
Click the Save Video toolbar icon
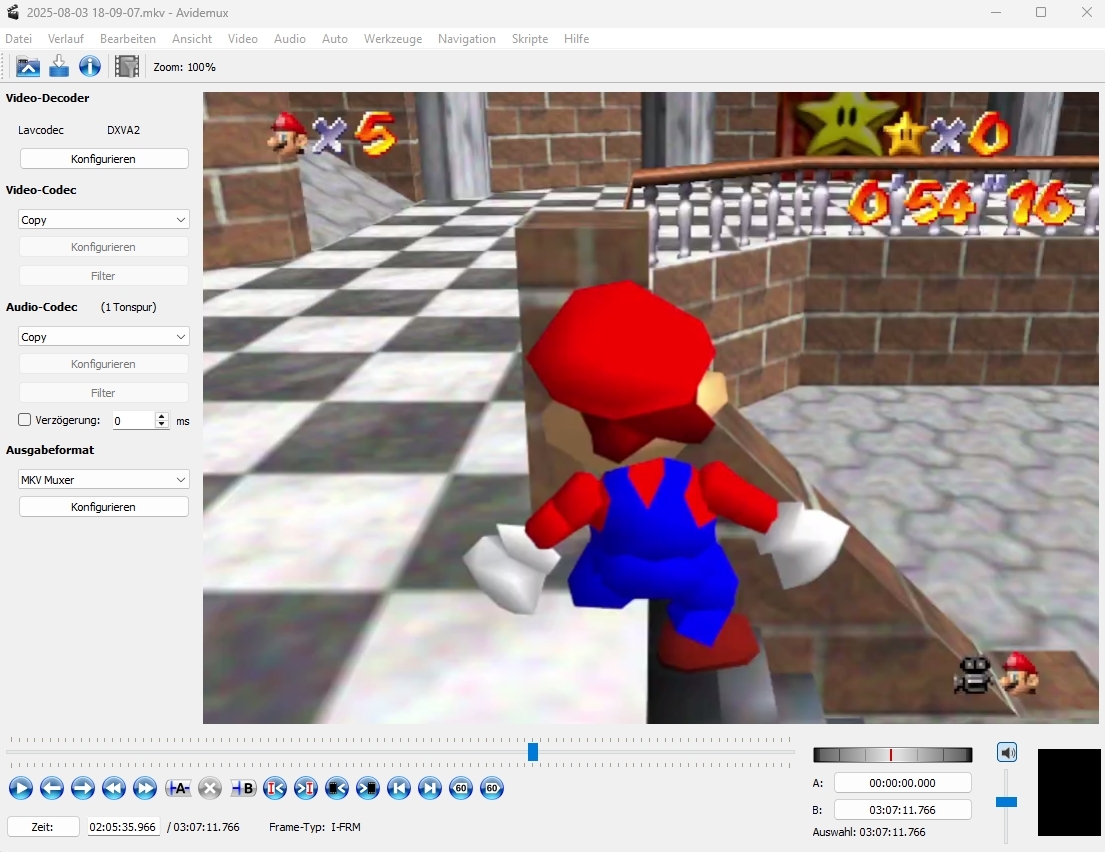pyautogui.click(x=59, y=67)
